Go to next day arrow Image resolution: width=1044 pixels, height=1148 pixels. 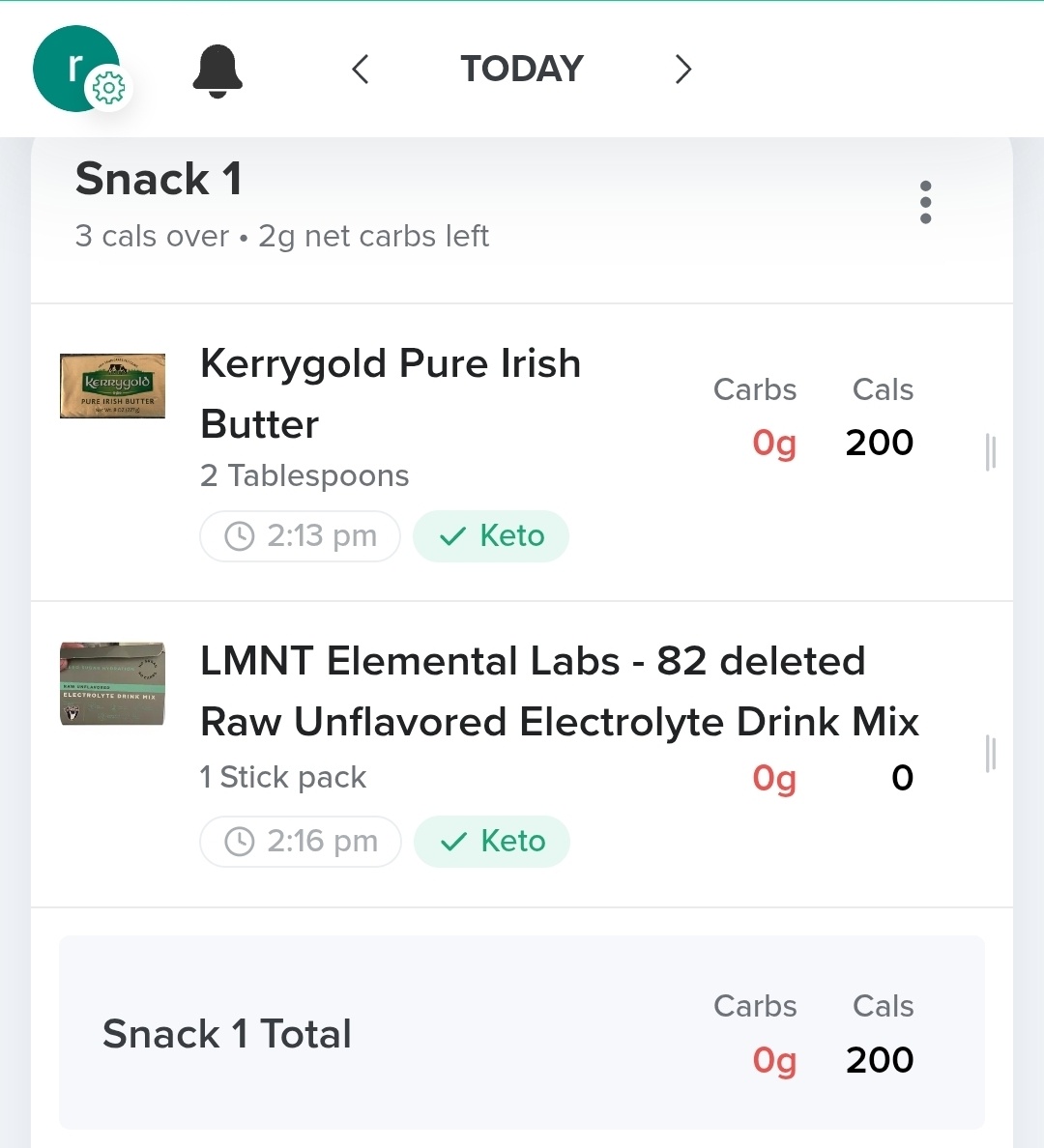682,70
